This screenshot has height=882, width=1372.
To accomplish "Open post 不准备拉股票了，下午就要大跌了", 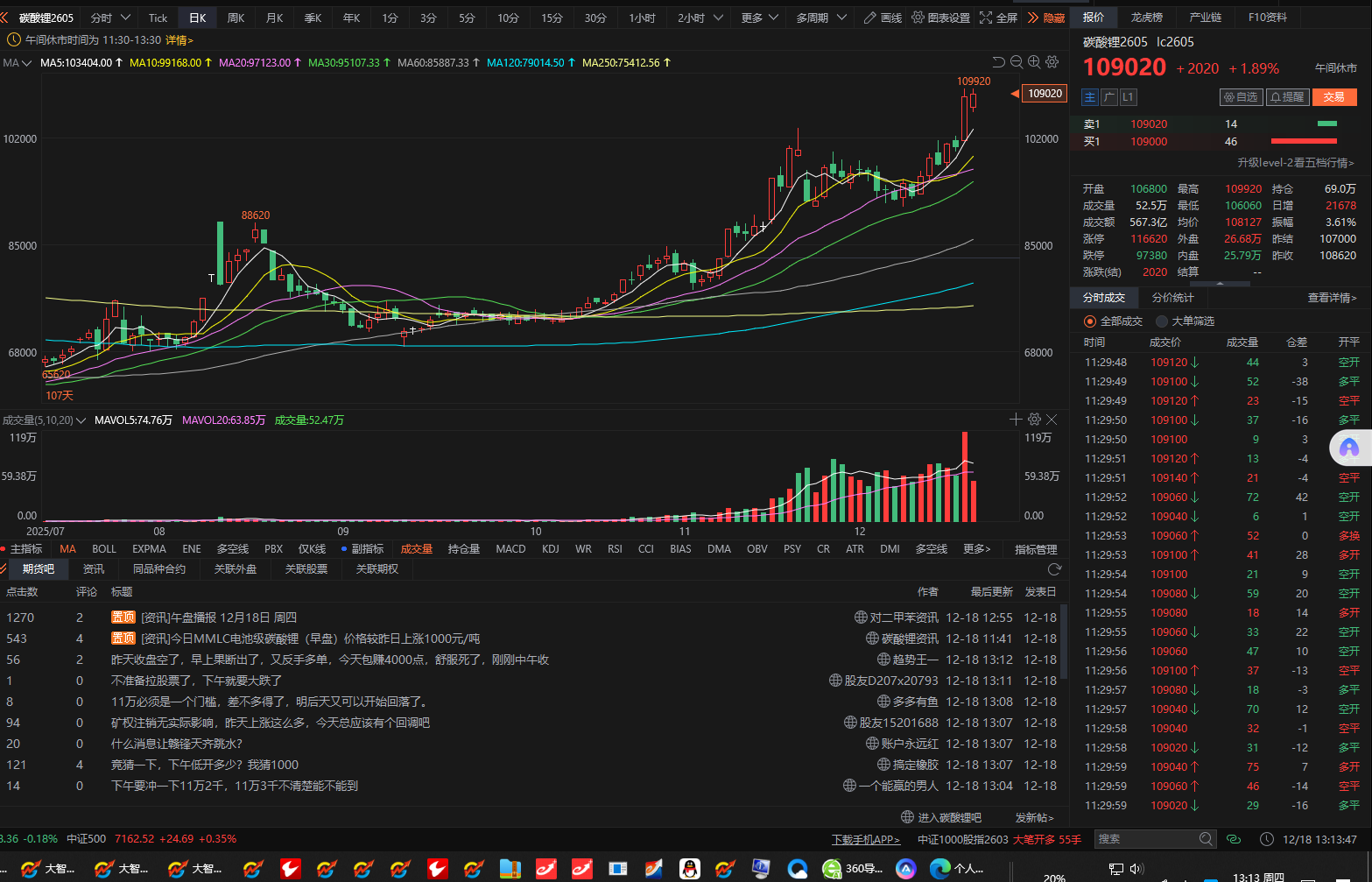I will point(197,681).
